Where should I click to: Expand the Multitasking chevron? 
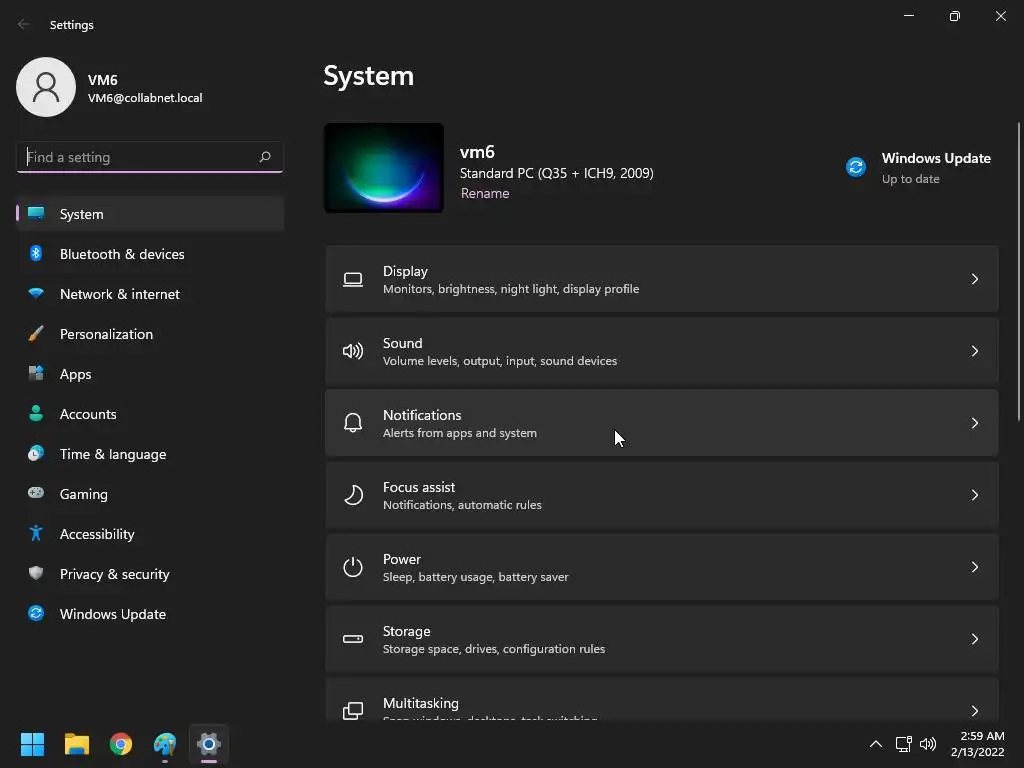974,711
